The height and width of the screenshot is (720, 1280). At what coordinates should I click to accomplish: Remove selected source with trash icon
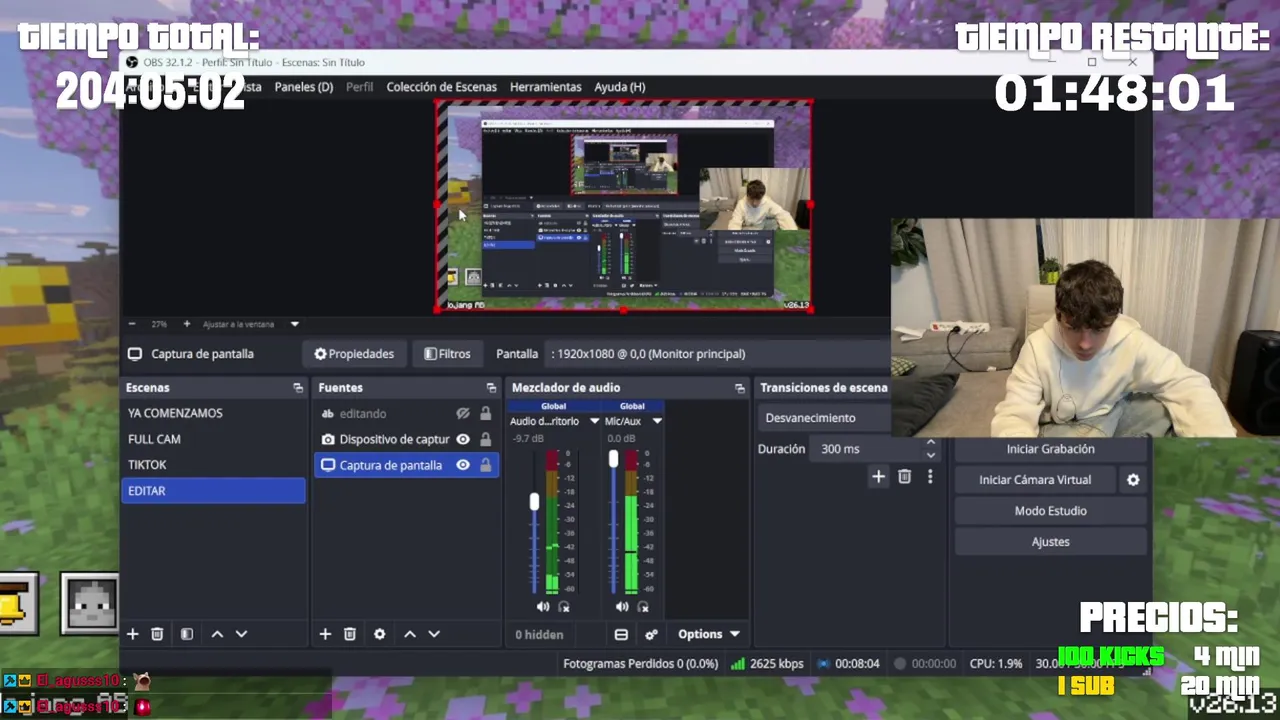coord(350,634)
